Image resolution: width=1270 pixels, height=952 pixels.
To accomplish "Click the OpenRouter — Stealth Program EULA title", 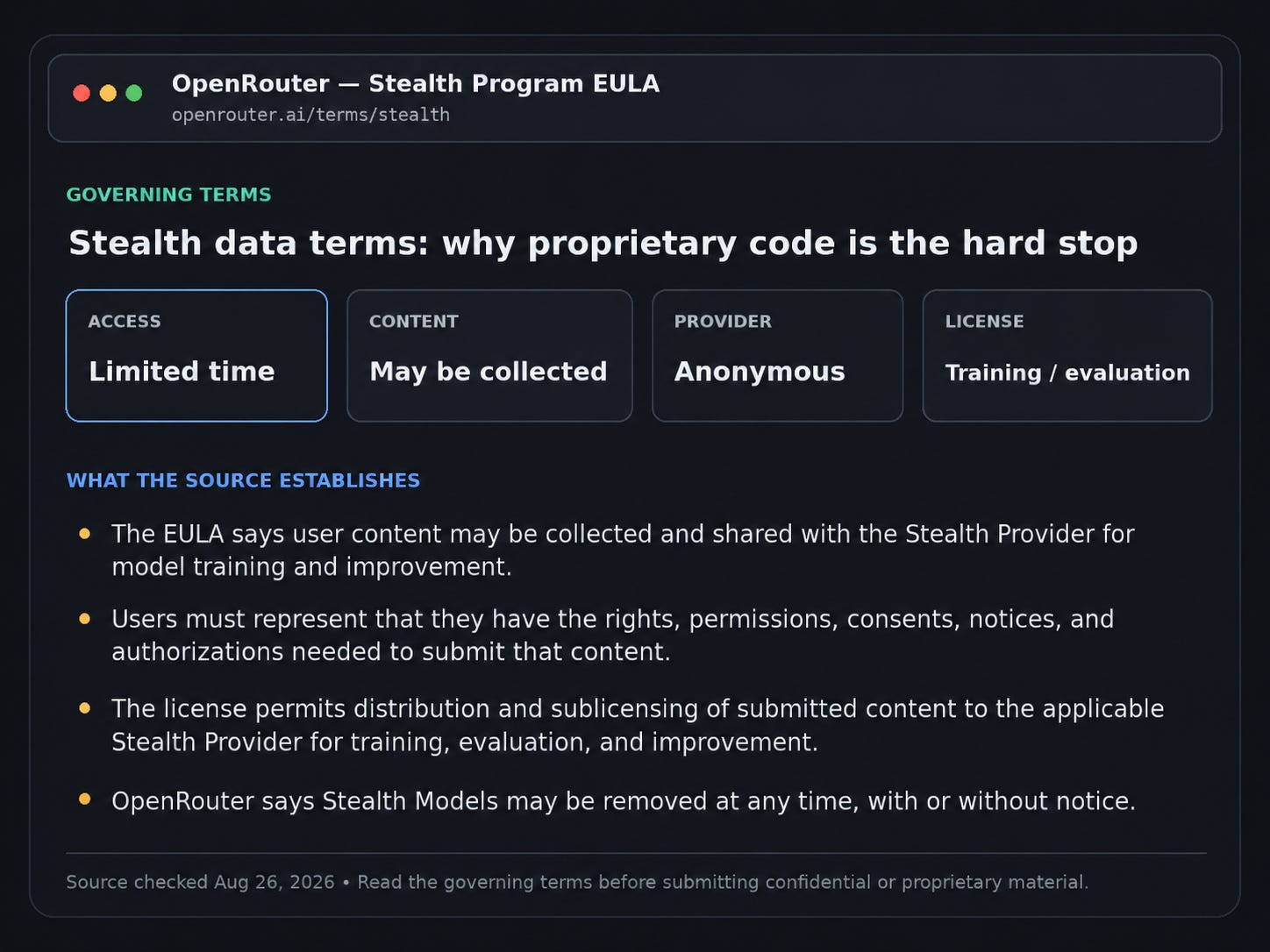I will 416,83.
